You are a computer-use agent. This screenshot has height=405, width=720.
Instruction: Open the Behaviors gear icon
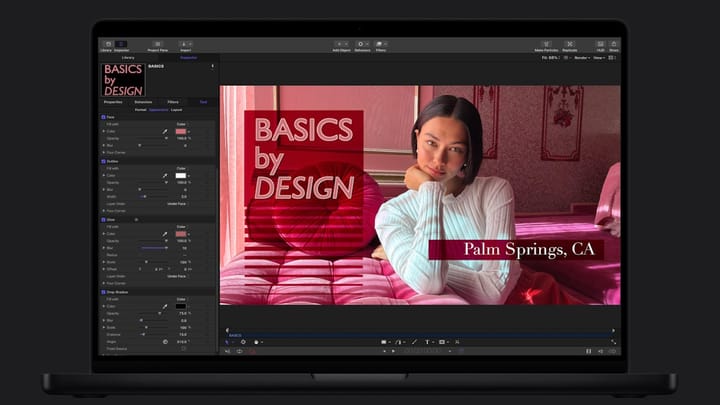362,45
